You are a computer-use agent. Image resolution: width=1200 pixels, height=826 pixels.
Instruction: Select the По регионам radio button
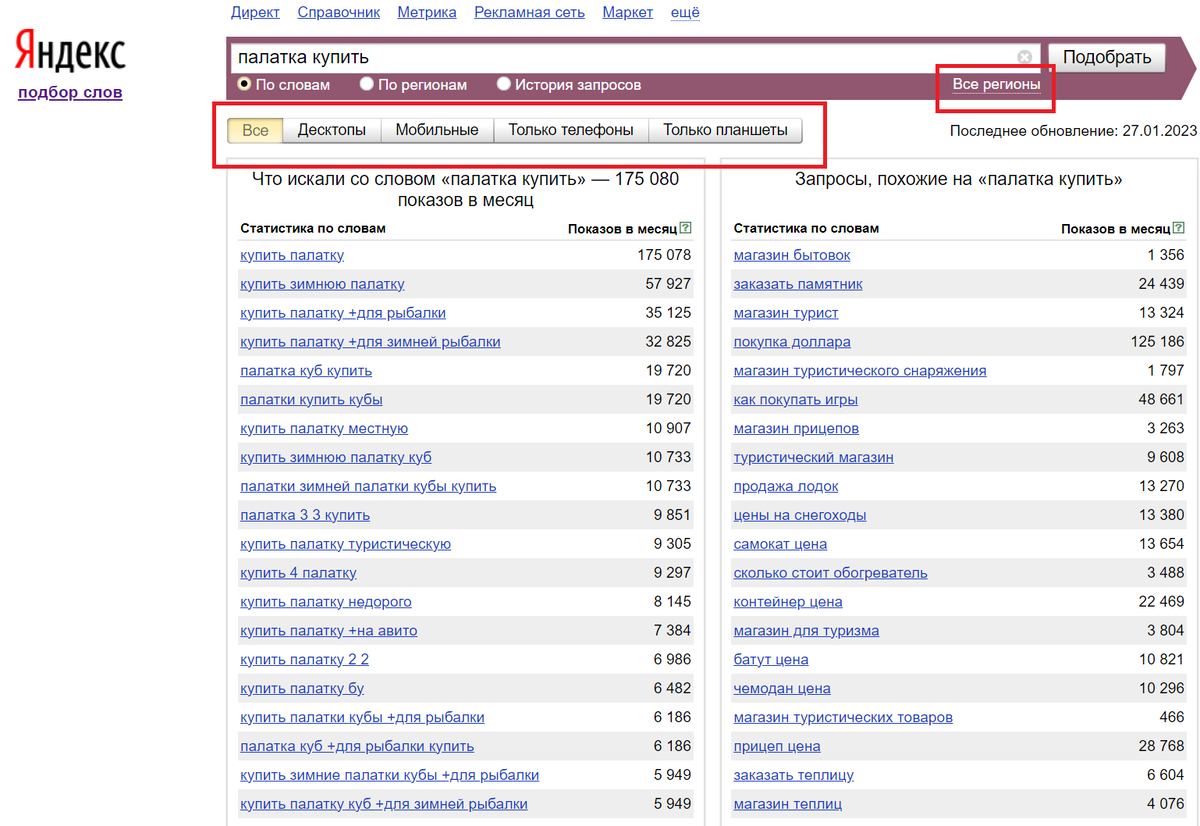(366, 85)
